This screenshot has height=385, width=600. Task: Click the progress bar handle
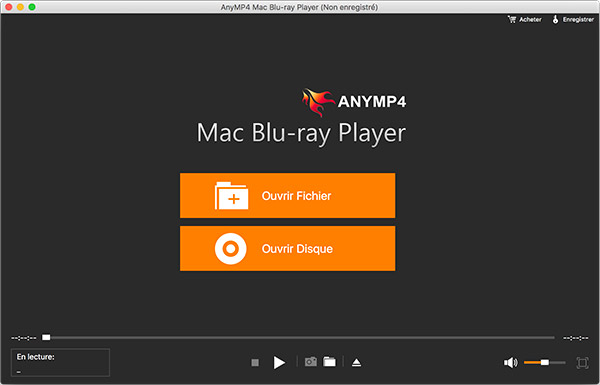click(46, 337)
